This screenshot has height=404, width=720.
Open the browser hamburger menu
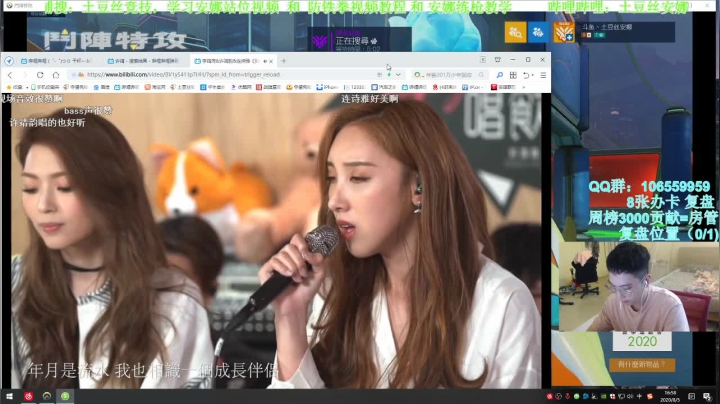point(543,75)
